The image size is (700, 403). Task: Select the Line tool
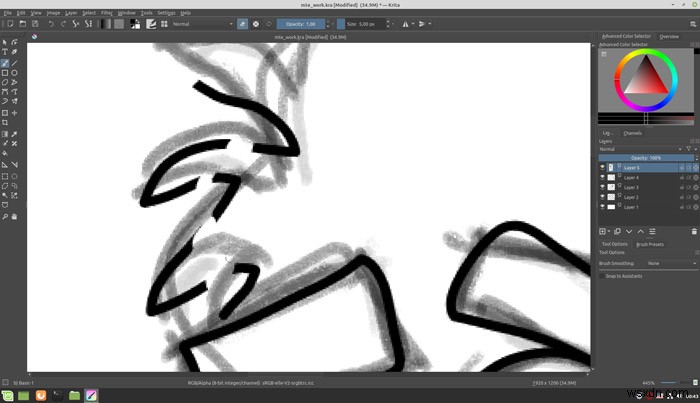pos(14,63)
